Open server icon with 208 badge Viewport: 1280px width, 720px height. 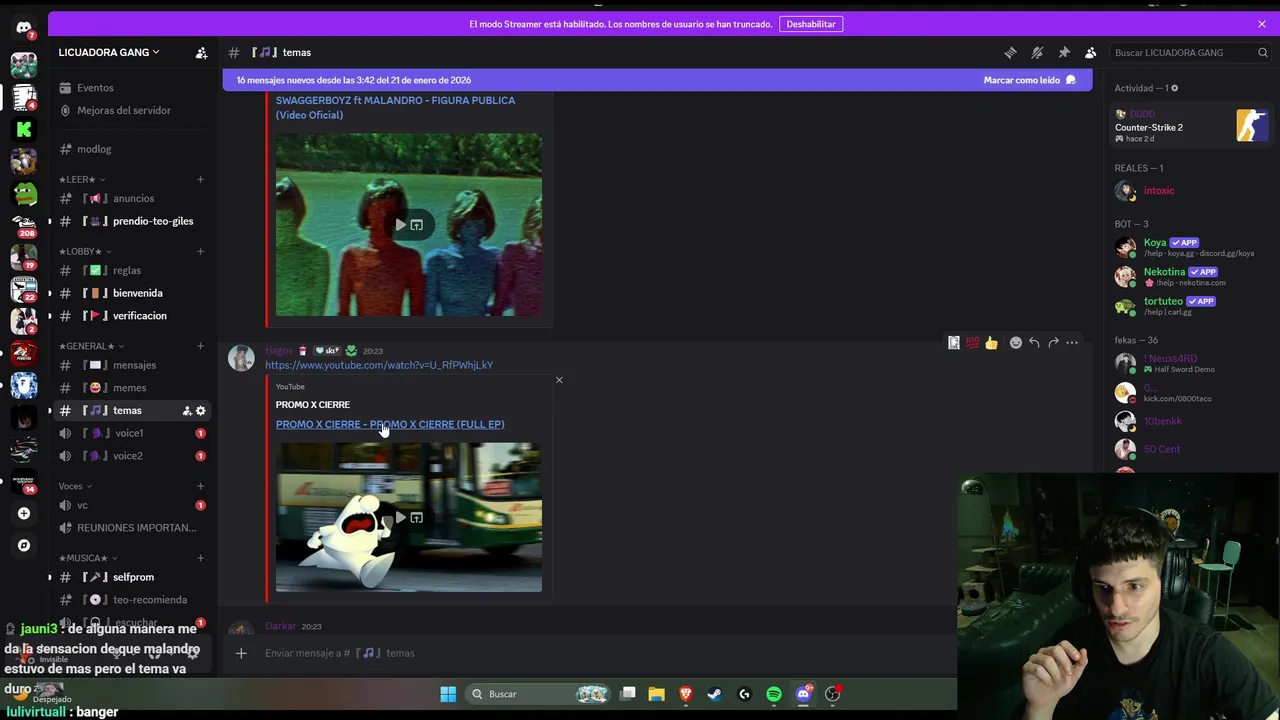[24, 225]
